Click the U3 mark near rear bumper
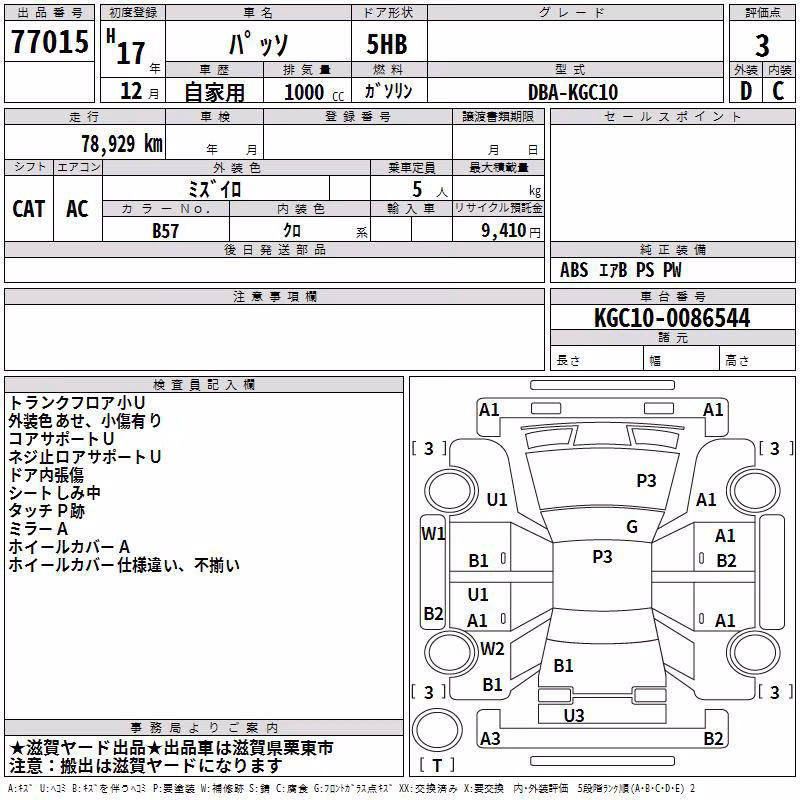This screenshot has width=800, height=800. click(574, 716)
